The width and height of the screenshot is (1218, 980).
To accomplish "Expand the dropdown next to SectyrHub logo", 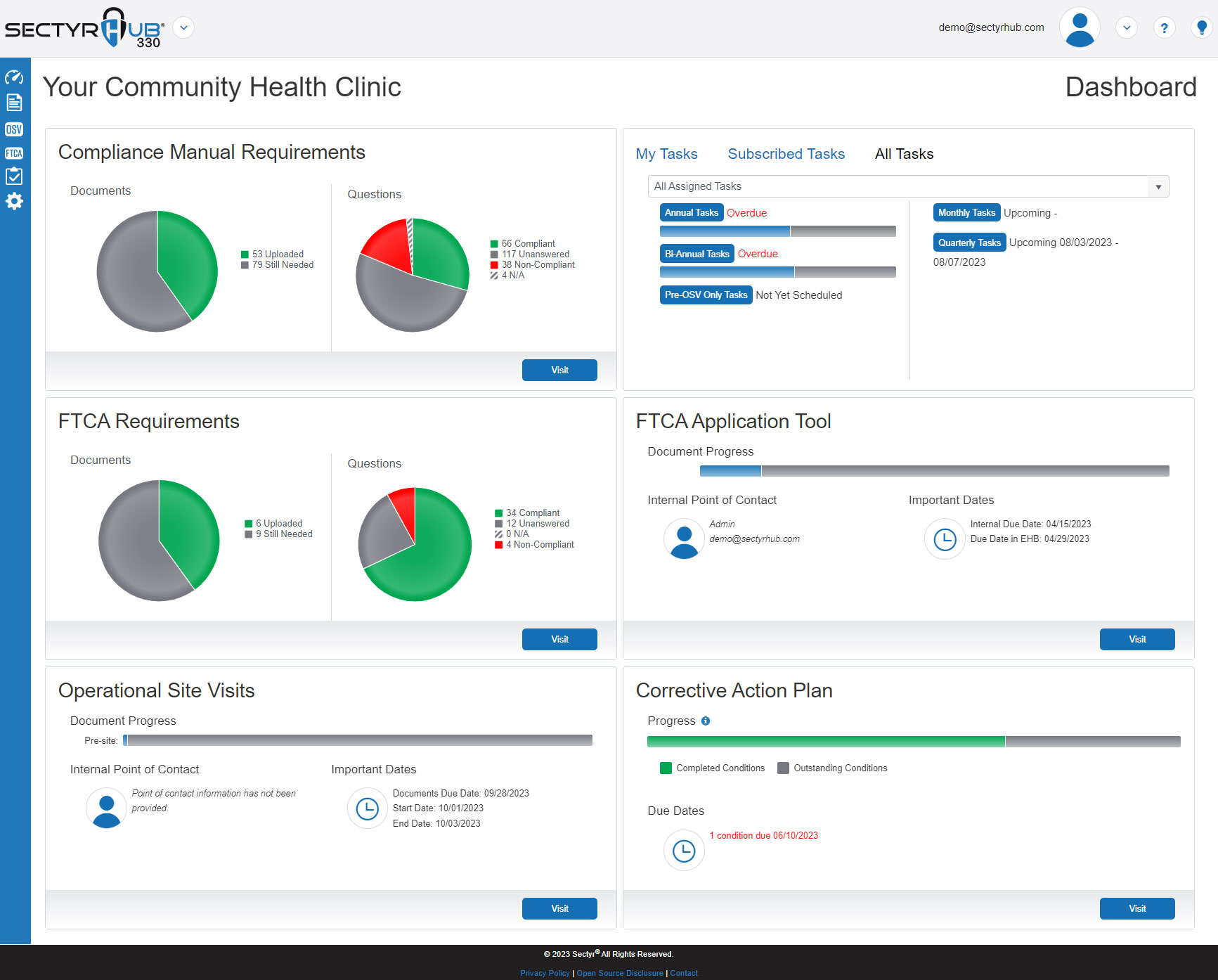I will pos(183,28).
